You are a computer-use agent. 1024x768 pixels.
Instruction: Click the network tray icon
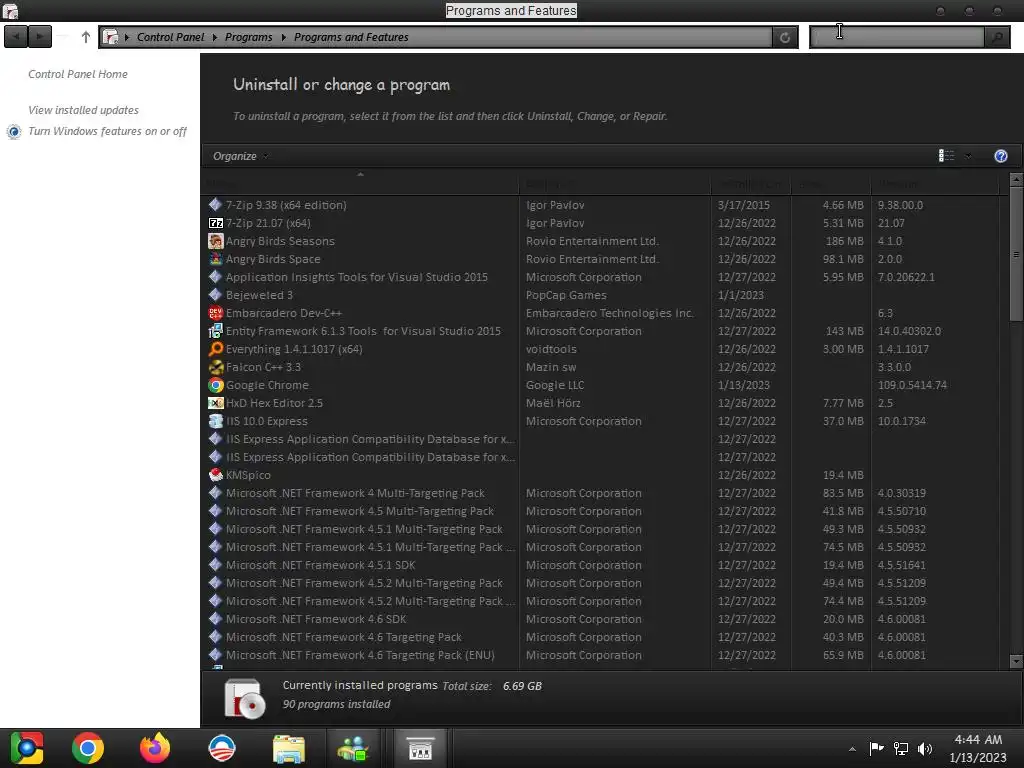[901, 748]
